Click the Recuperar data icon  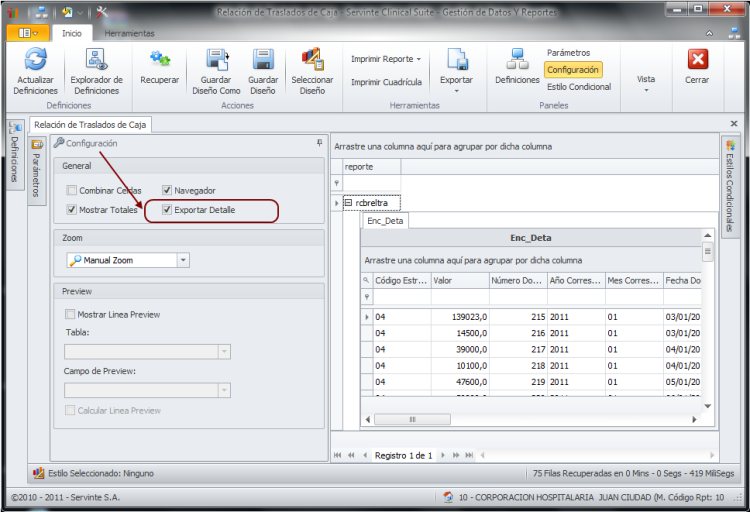tap(159, 60)
